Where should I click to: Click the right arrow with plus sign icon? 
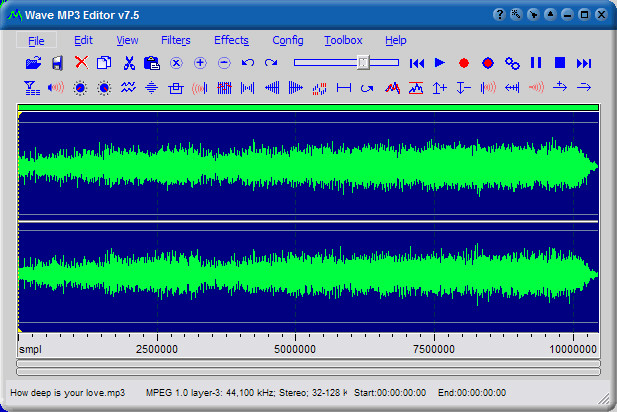point(560,86)
